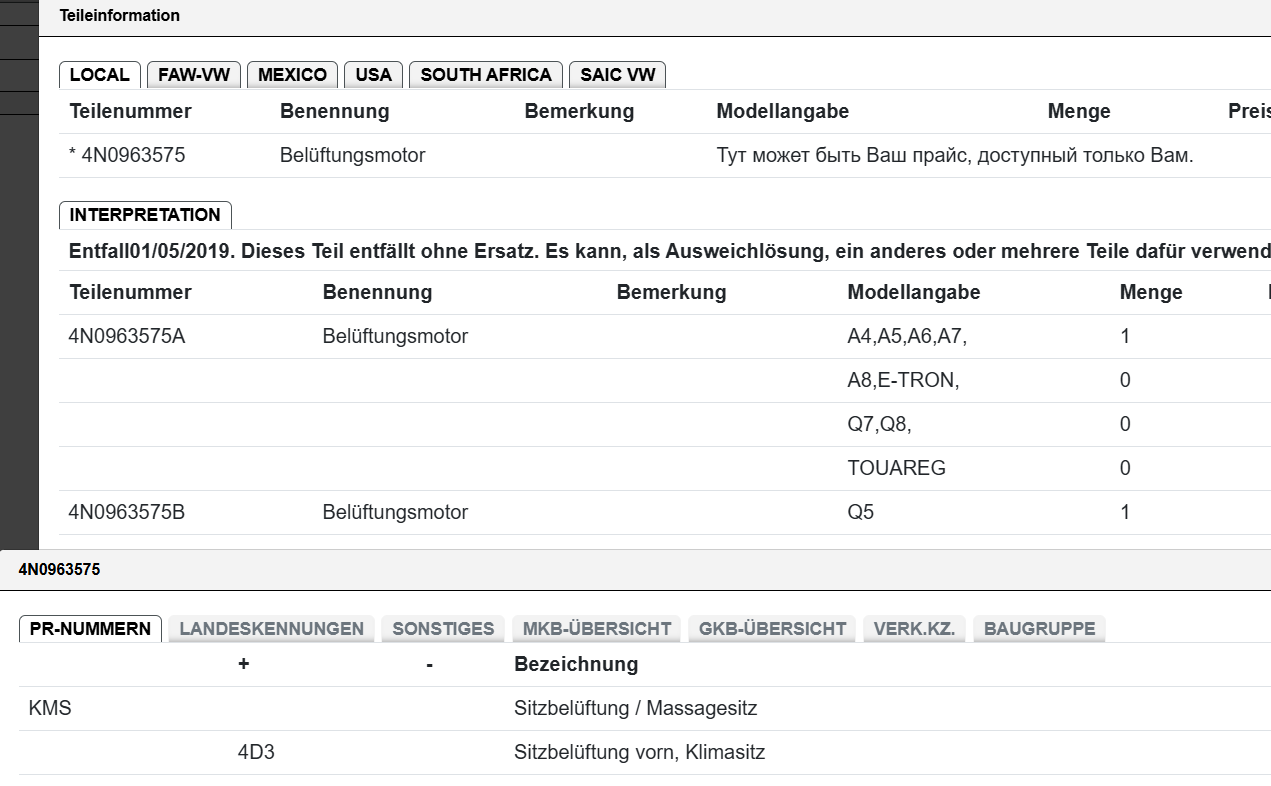Open the BAUGRUPPE tab
Viewport: 1271px width, 786px height.
[1038, 628]
